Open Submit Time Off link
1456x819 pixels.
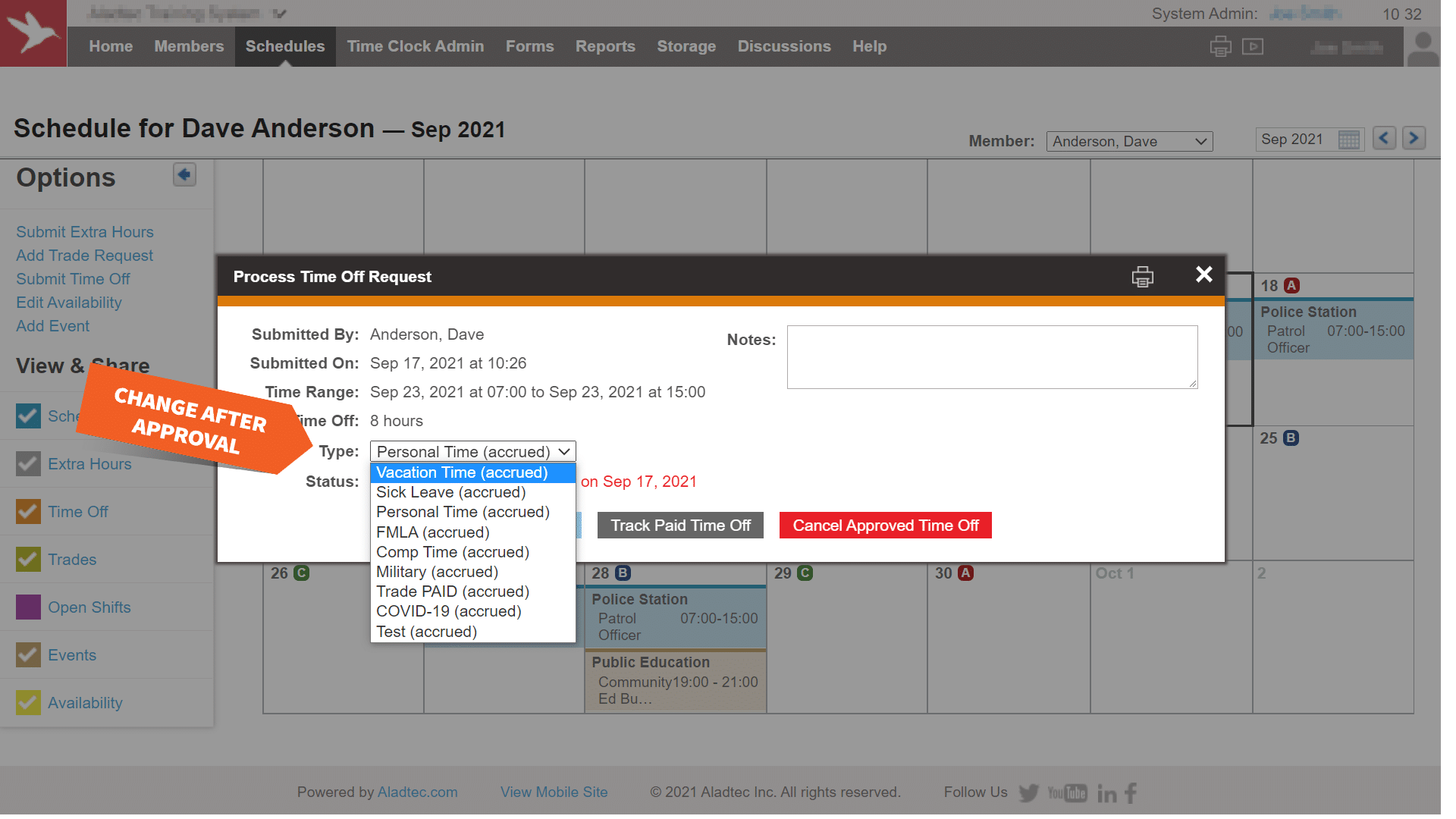tap(73, 279)
